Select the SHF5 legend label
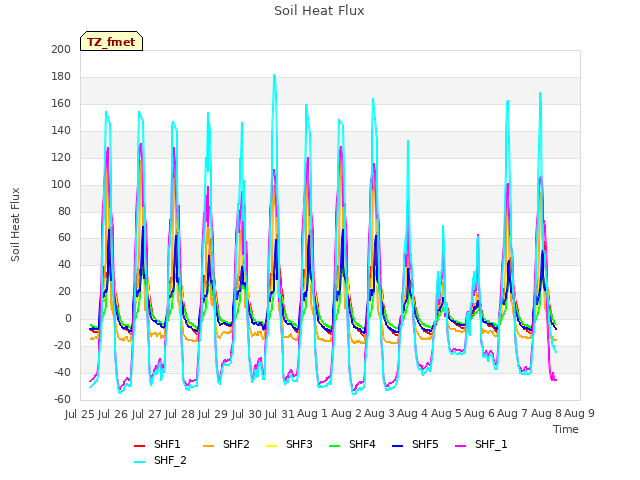Viewport: 640px width, 480px height. [x=425, y=444]
